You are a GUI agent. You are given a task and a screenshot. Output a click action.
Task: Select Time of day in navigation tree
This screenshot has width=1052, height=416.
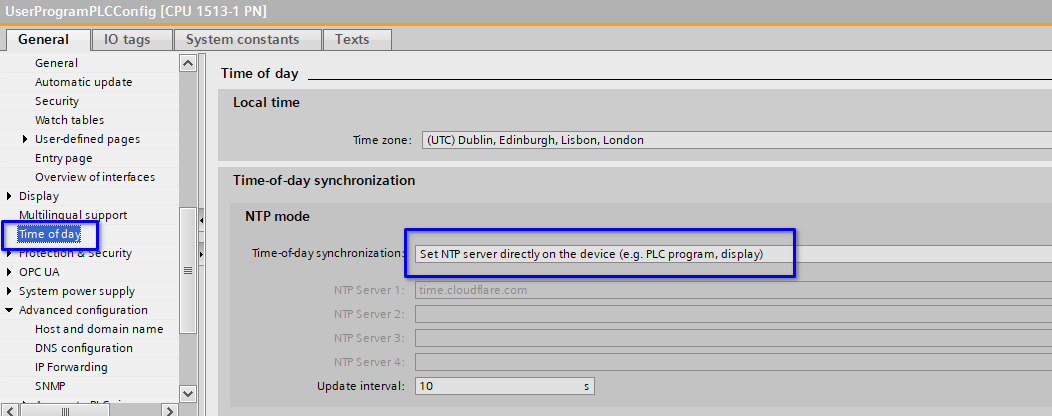click(x=50, y=234)
